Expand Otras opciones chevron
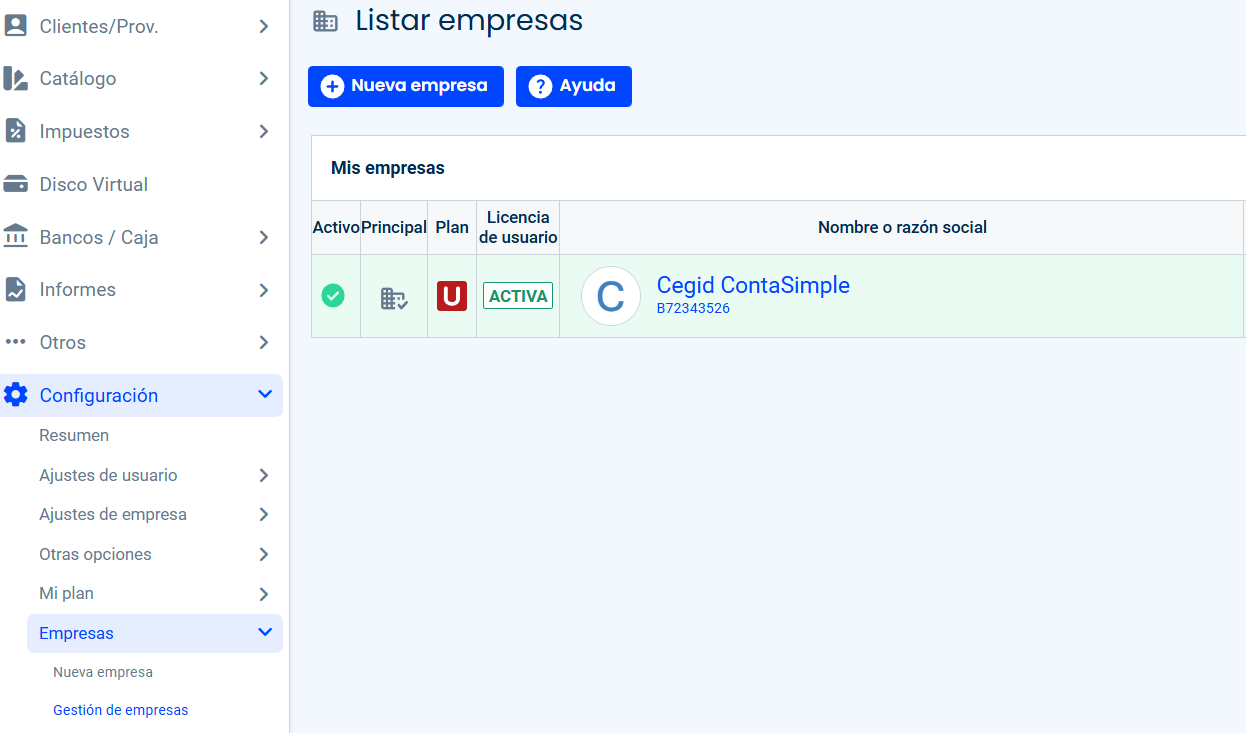Image resolution: width=1246 pixels, height=733 pixels. tap(263, 554)
